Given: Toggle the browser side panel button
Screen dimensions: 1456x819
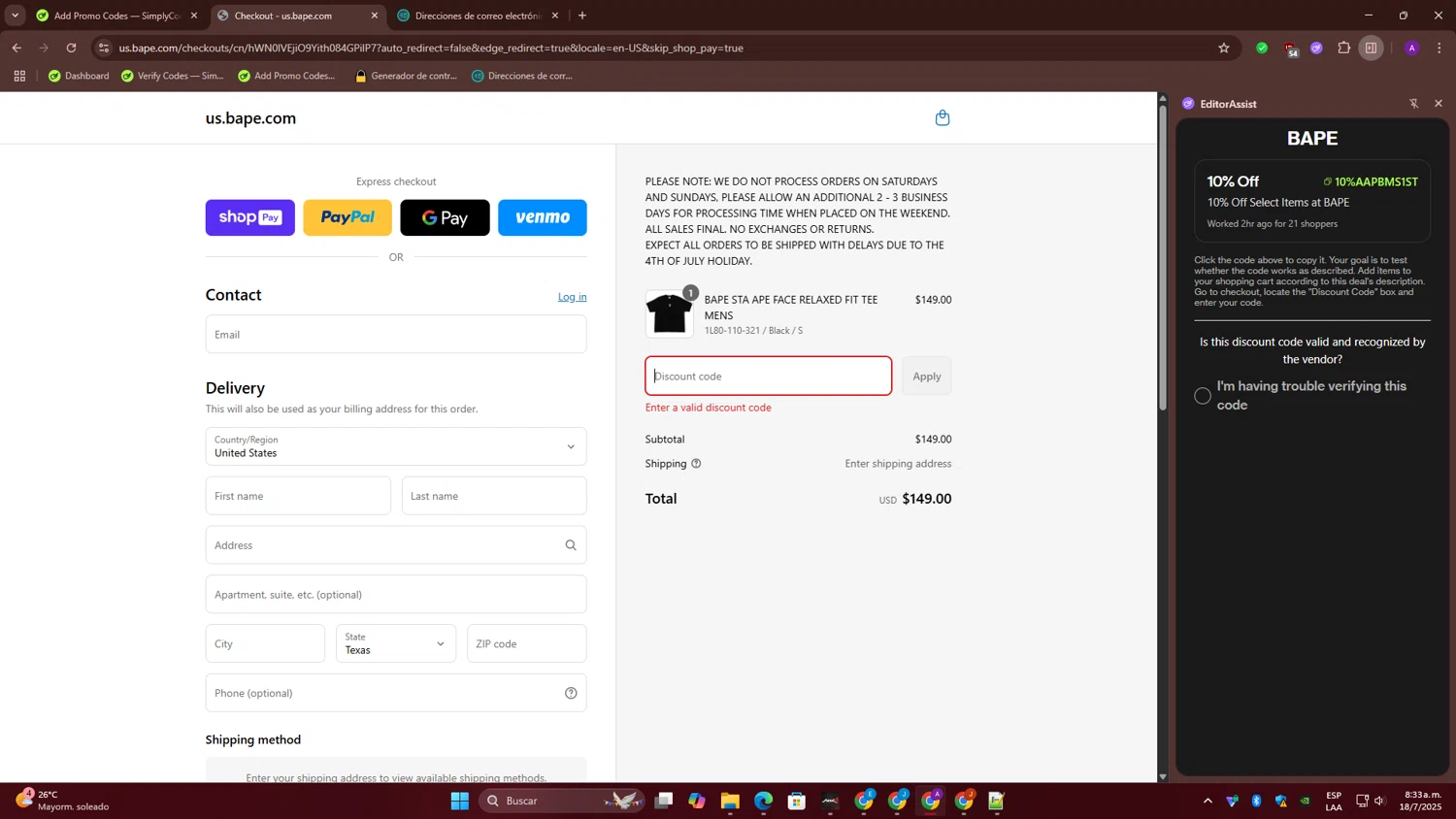Looking at the screenshot, I should (1371, 48).
